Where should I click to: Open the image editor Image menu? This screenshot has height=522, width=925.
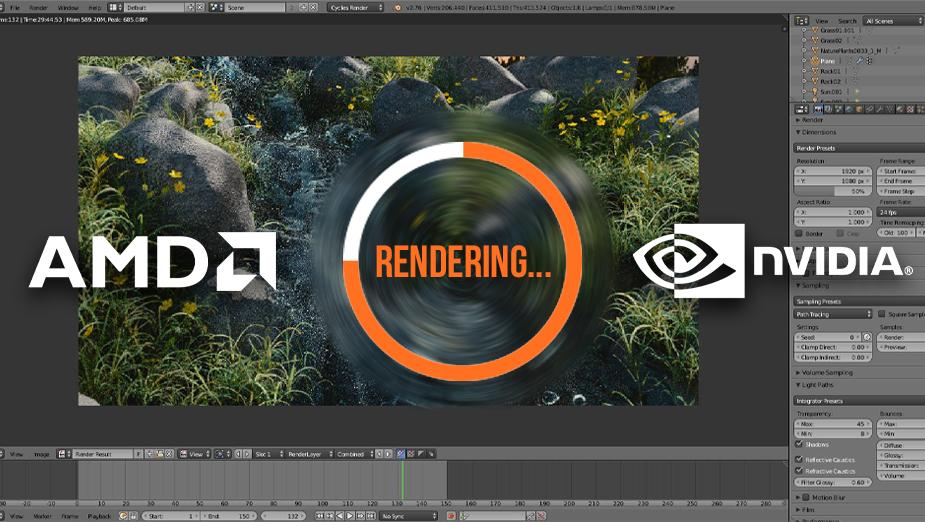41,454
